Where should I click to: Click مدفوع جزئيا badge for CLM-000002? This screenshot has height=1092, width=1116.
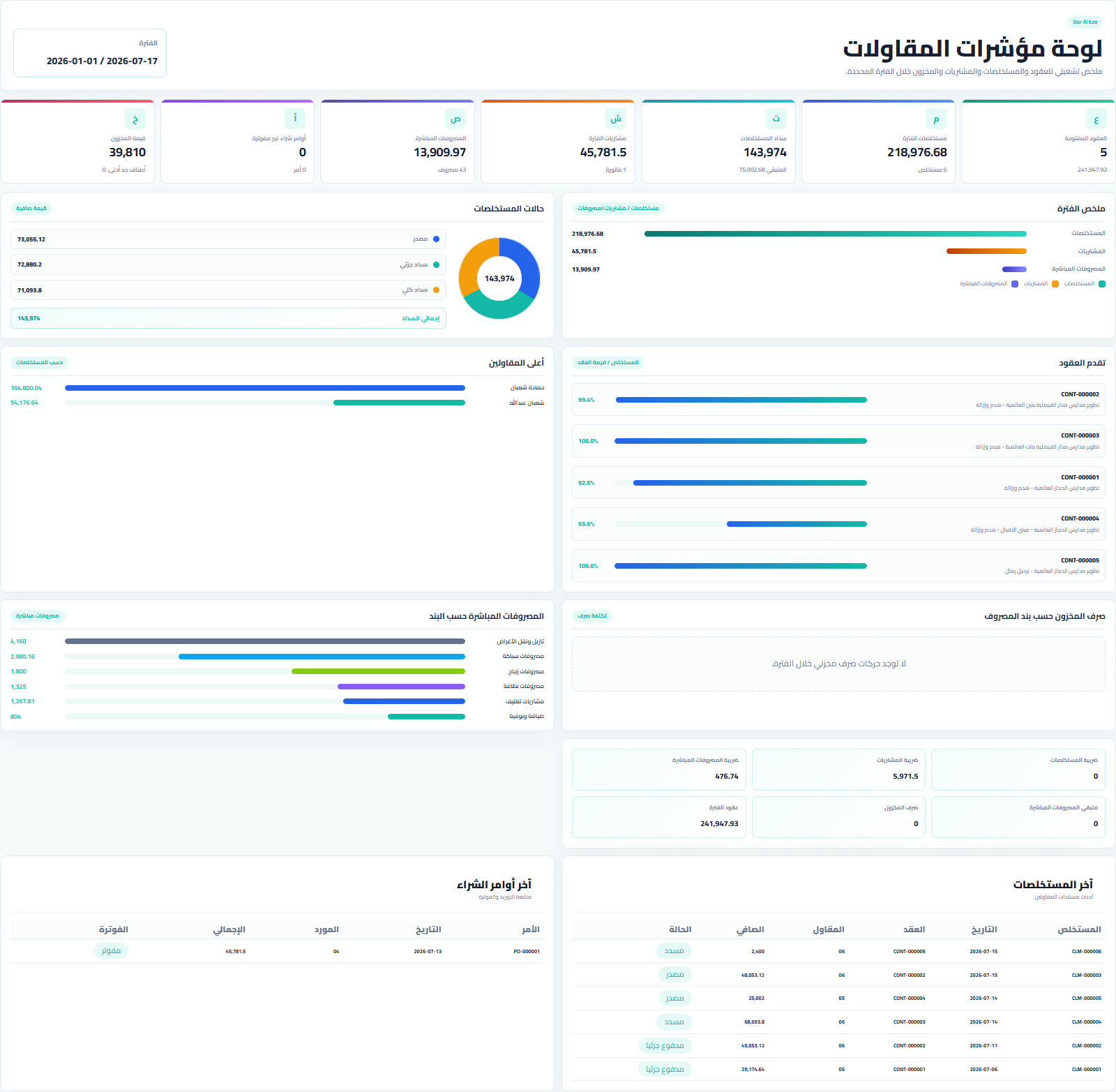[x=665, y=1045]
